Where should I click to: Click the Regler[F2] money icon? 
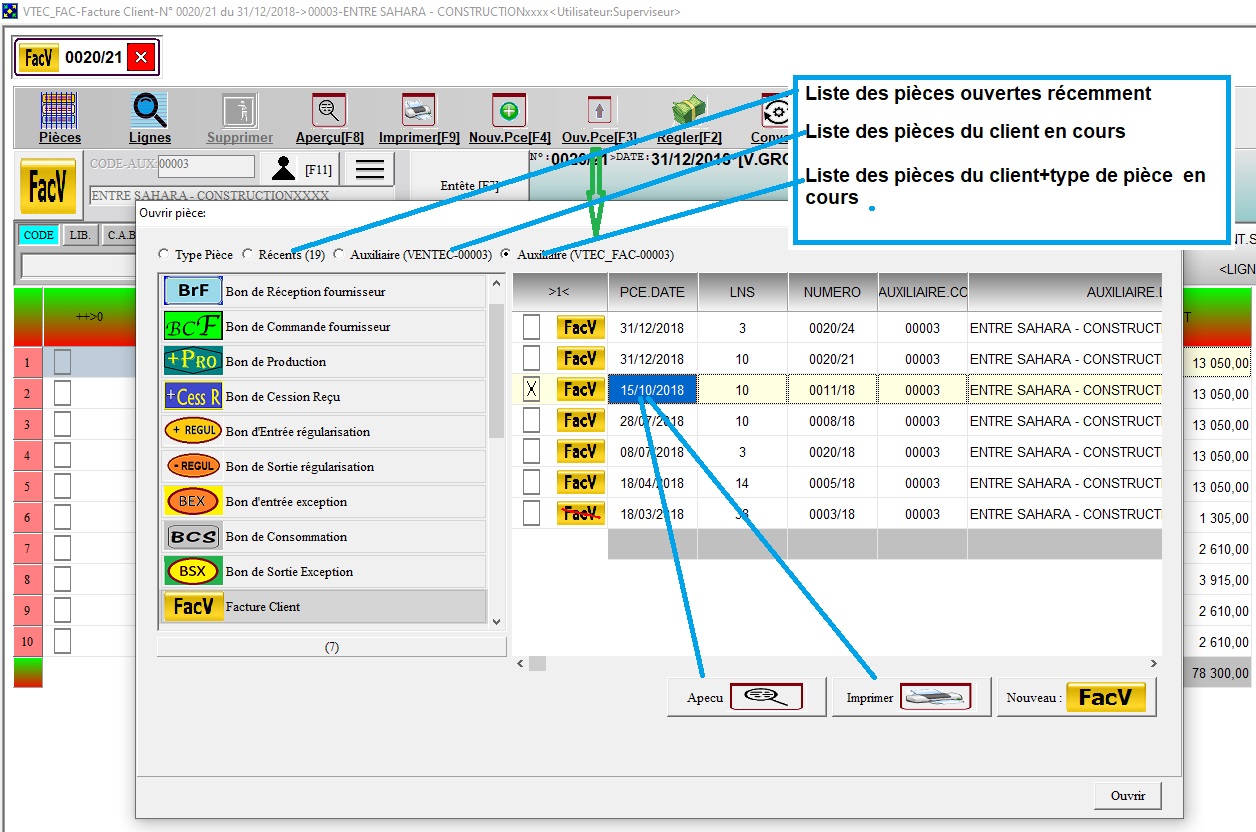tap(689, 111)
